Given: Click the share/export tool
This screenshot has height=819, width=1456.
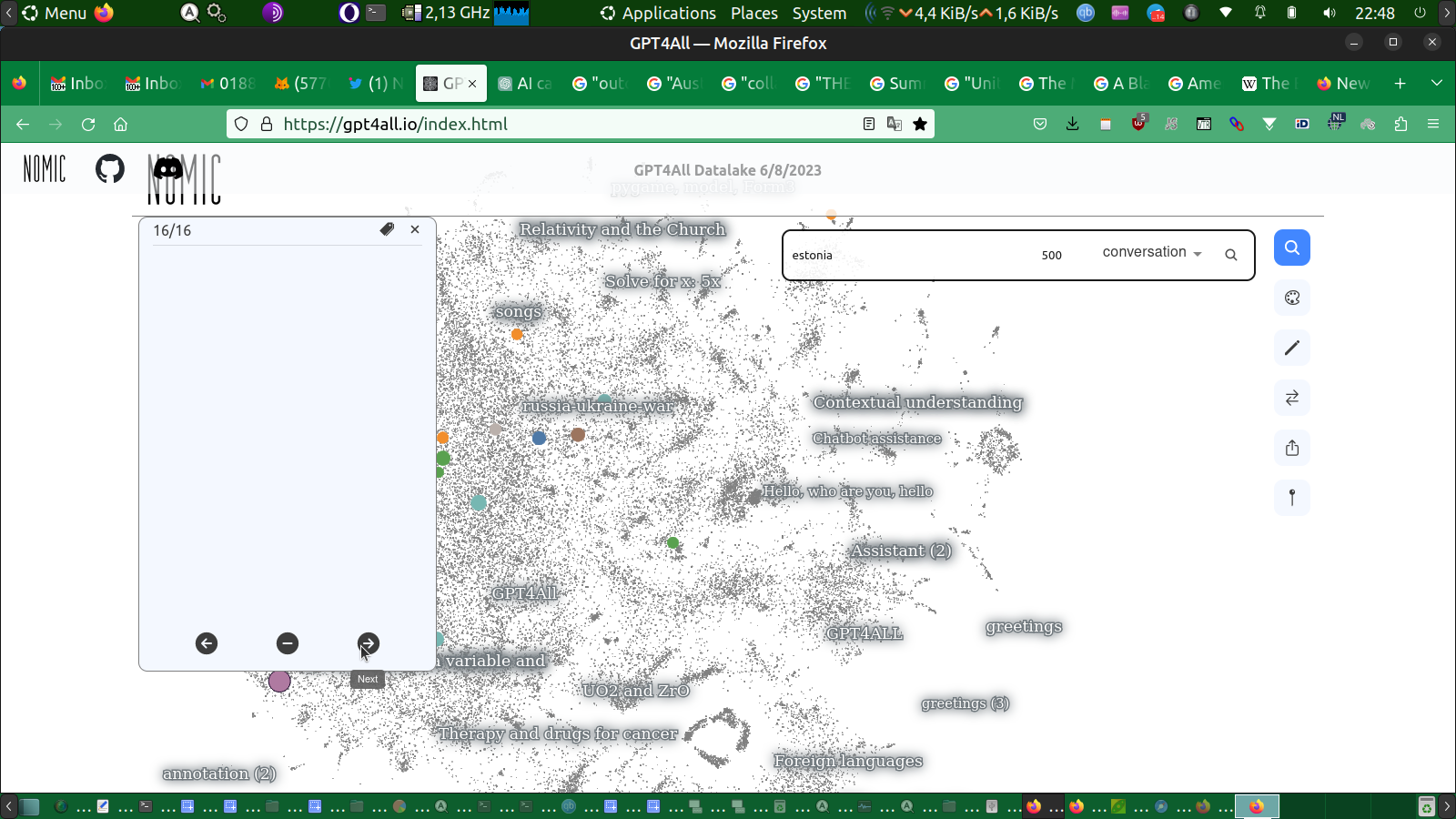Looking at the screenshot, I should tap(1292, 448).
